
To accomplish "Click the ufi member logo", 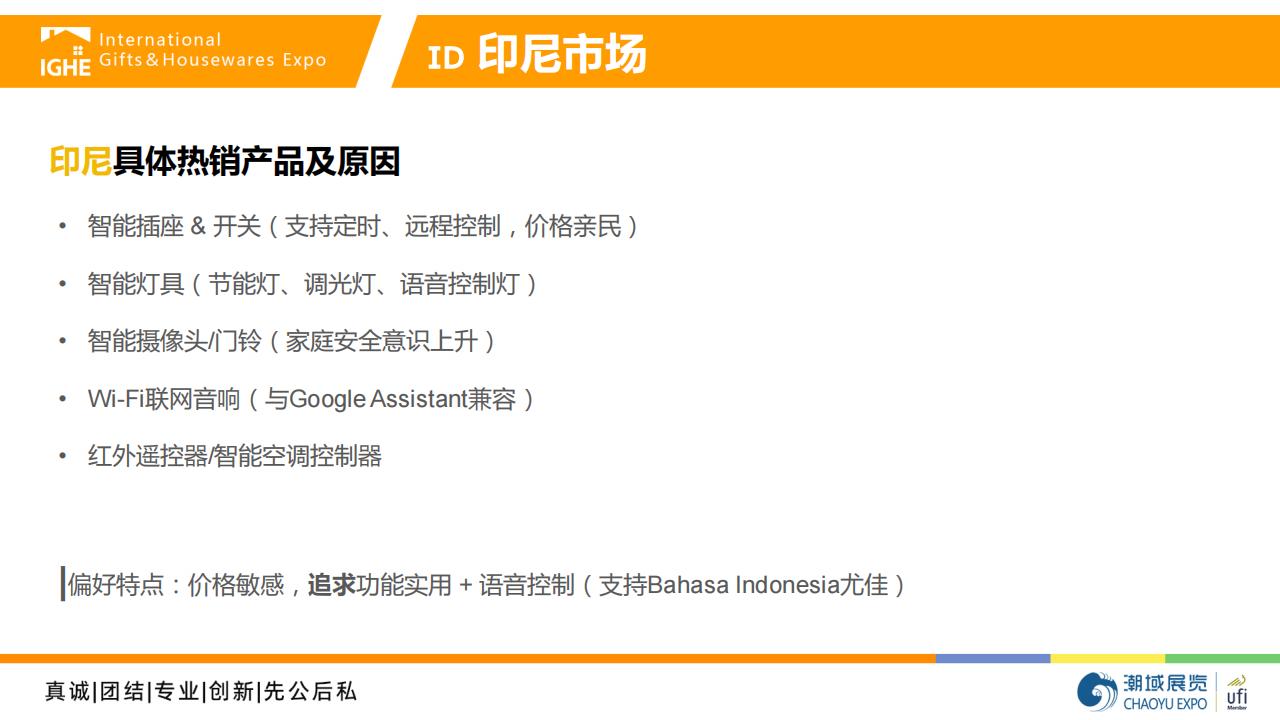I will click(x=1237, y=691).
